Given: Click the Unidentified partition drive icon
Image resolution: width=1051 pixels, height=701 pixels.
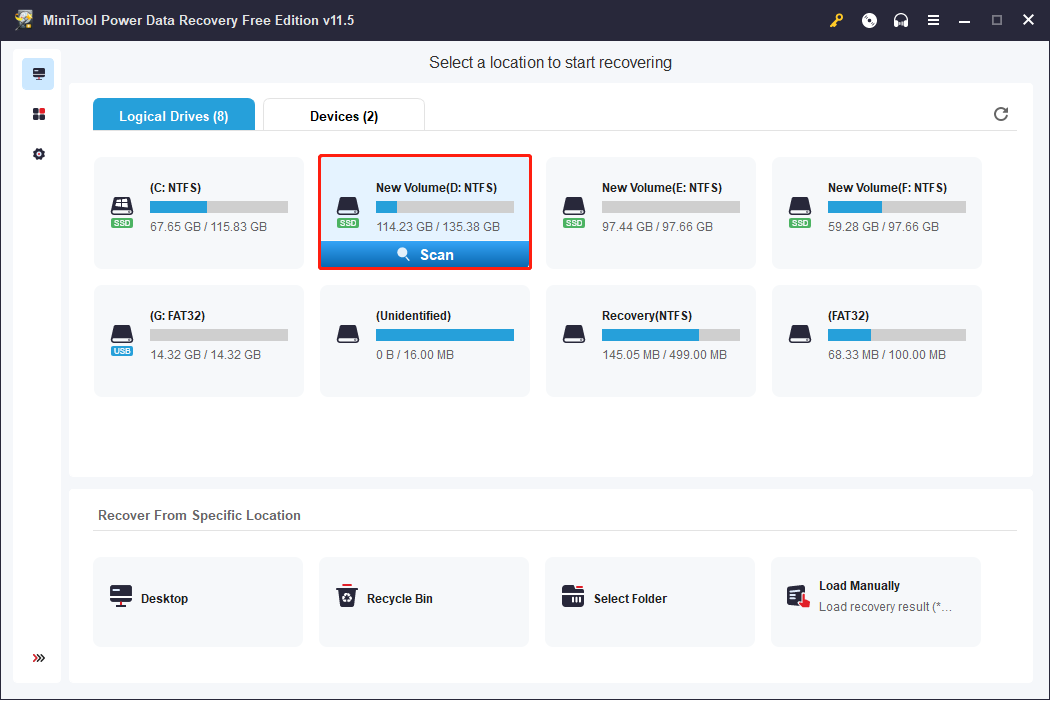Looking at the screenshot, I should pos(348,334).
